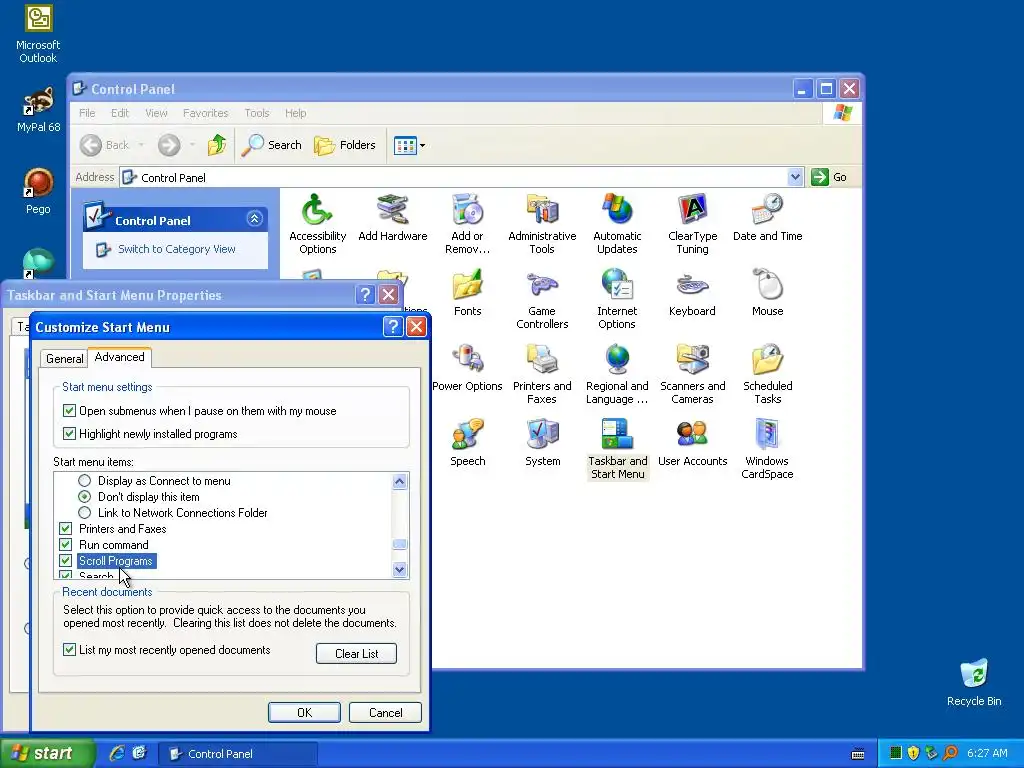Open User Accounts icon
This screenshot has height=768, width=1024.
[x=692, y=443]
